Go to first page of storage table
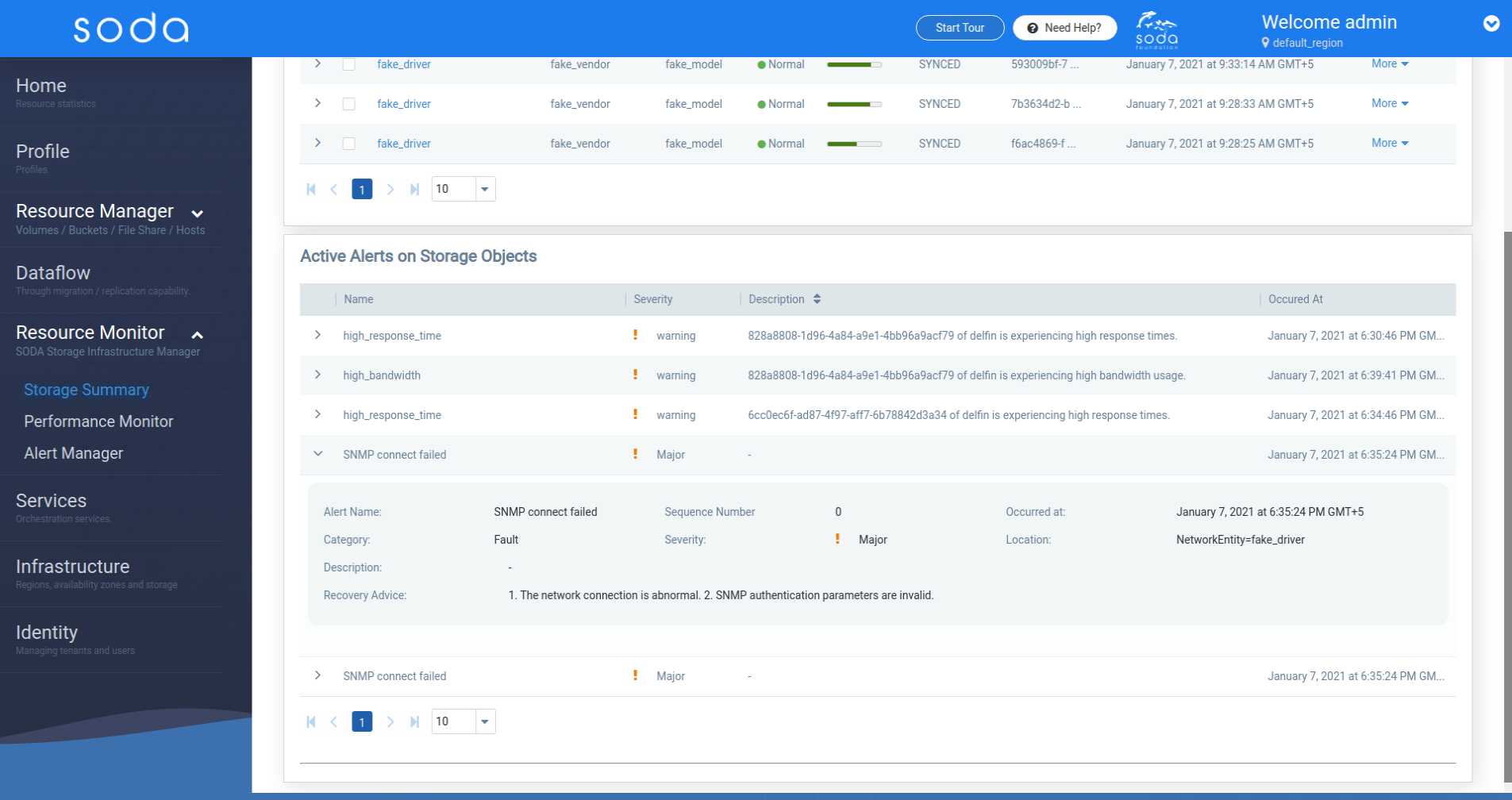The width and height of the screenshot is (1512, 800). point(311,189)
